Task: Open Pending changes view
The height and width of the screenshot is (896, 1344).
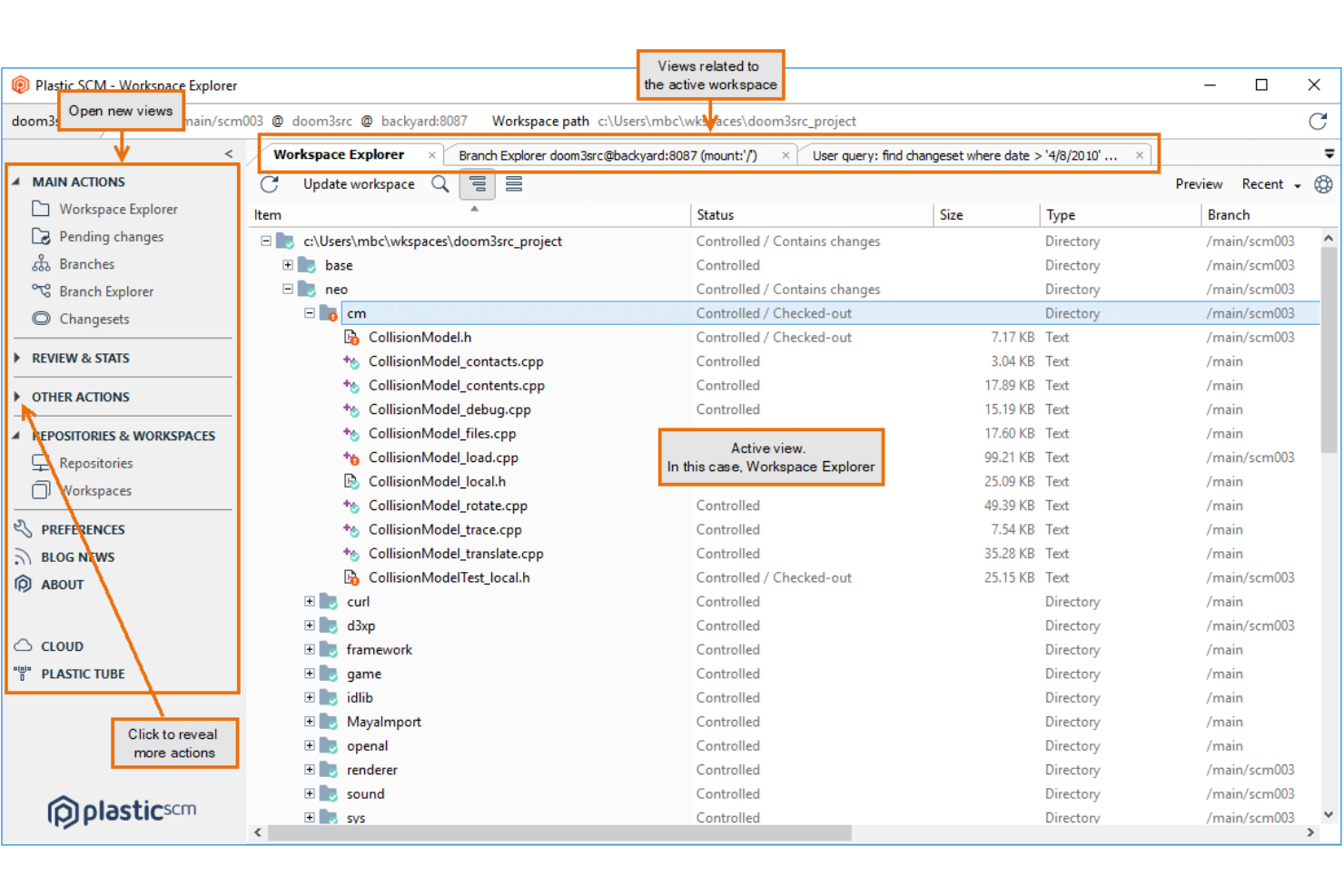Action: coord(111,236)
